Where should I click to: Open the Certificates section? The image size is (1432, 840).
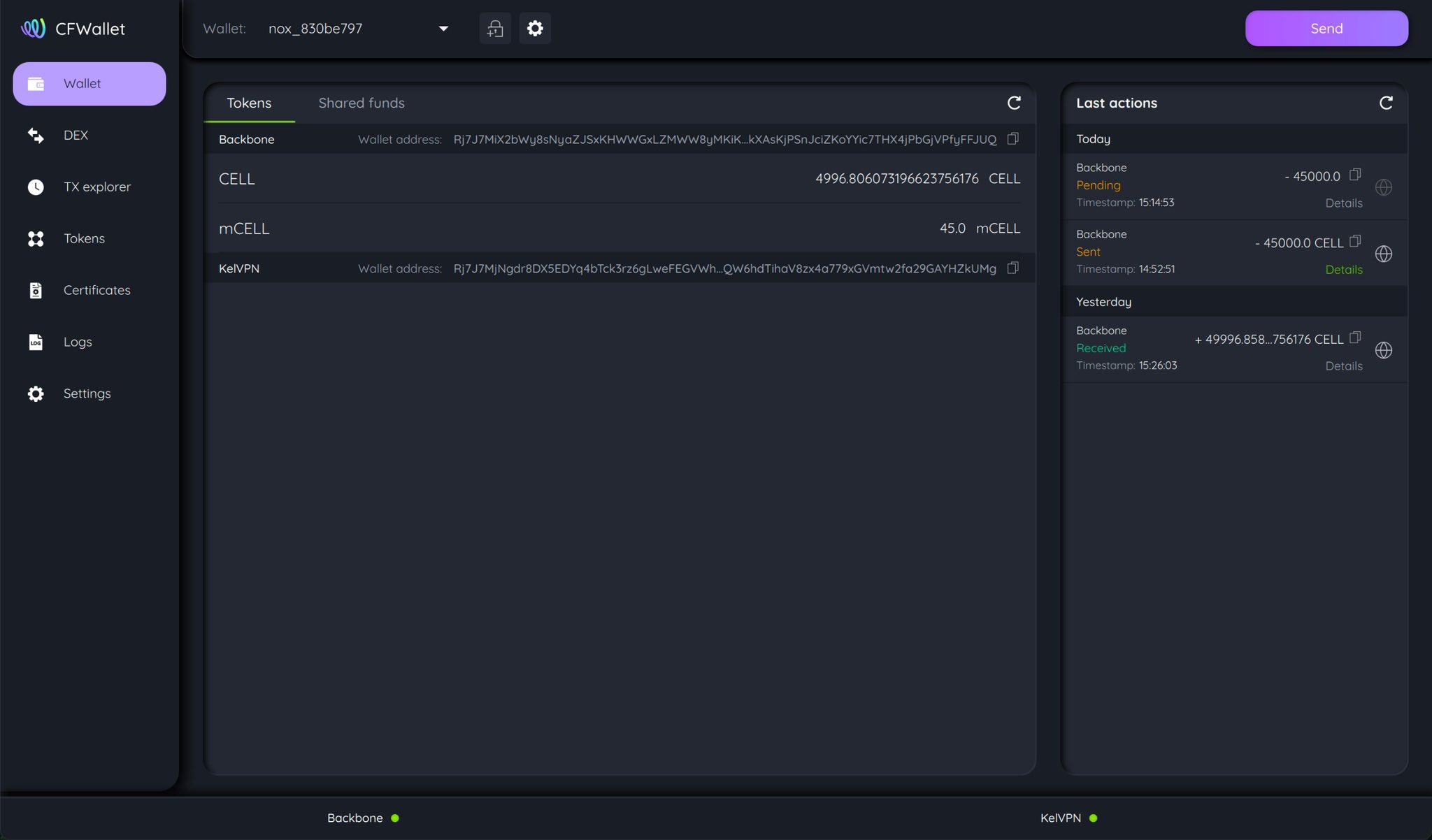coord(96,291)
